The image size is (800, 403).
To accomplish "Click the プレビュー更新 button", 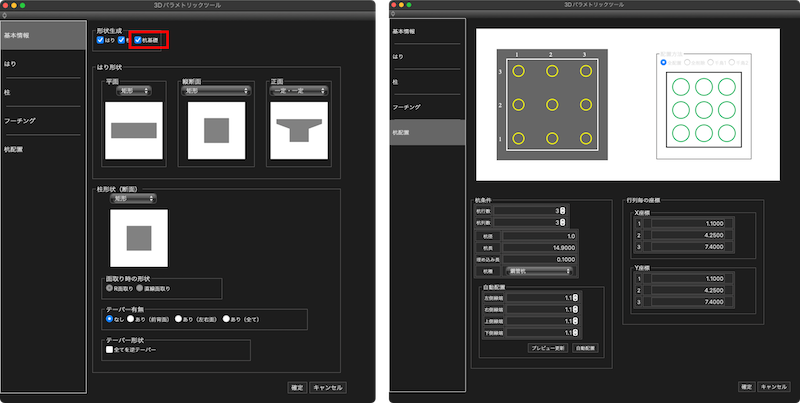I will tap(548, 347).
